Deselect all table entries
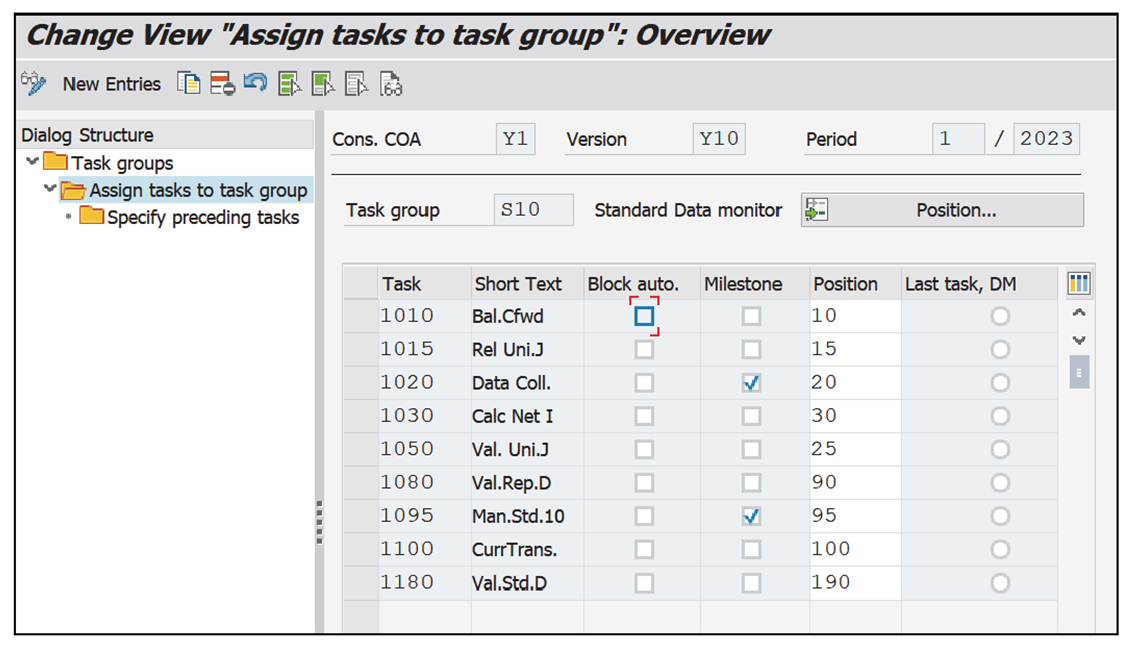 pos(355,83)
